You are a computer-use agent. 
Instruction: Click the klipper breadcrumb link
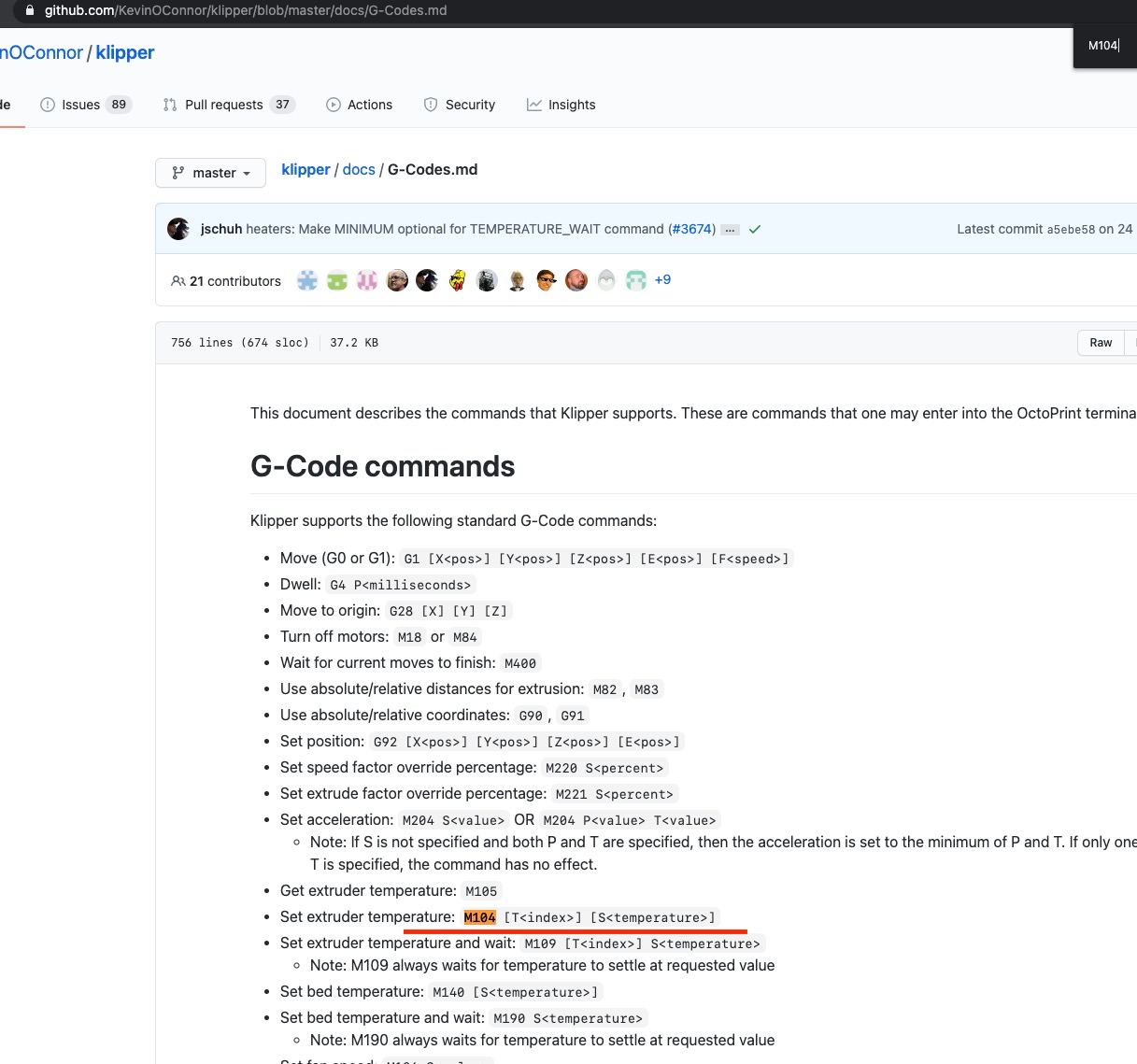306,169
